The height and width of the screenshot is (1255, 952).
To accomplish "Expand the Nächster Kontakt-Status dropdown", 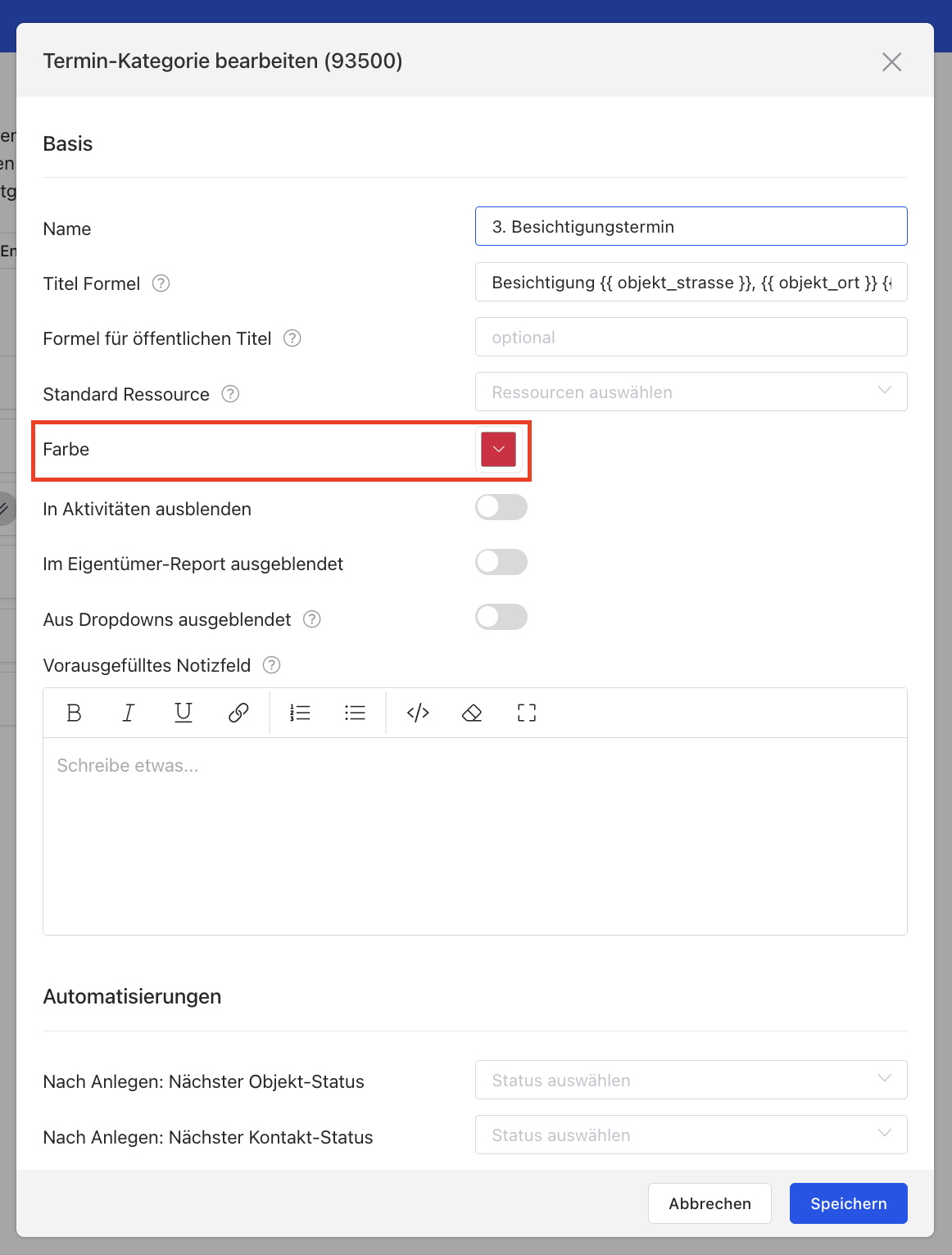I will (x=691, y=1135).
